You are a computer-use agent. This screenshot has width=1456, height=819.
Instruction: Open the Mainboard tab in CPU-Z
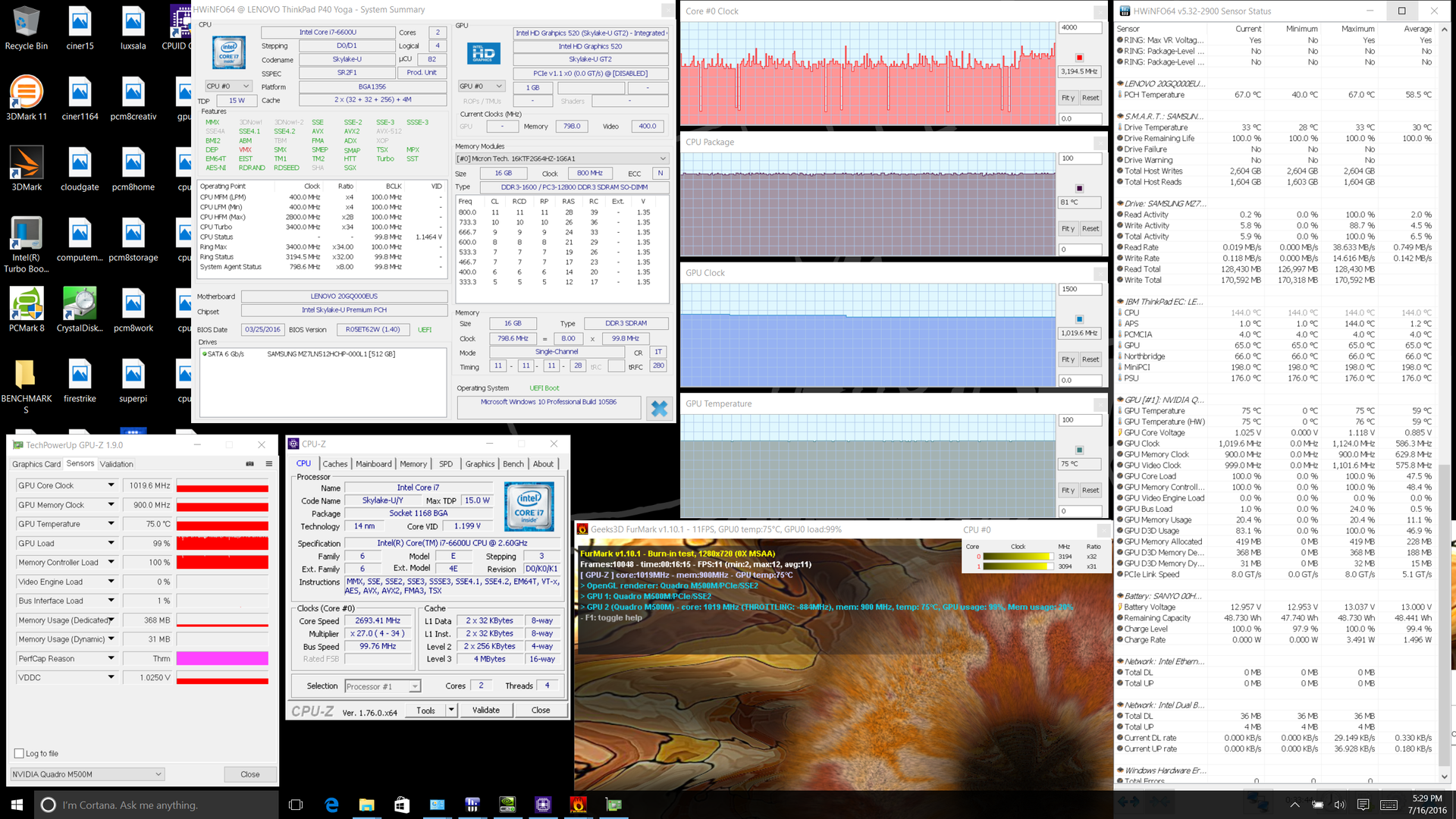pyautogui.click(x=374, y=464)
